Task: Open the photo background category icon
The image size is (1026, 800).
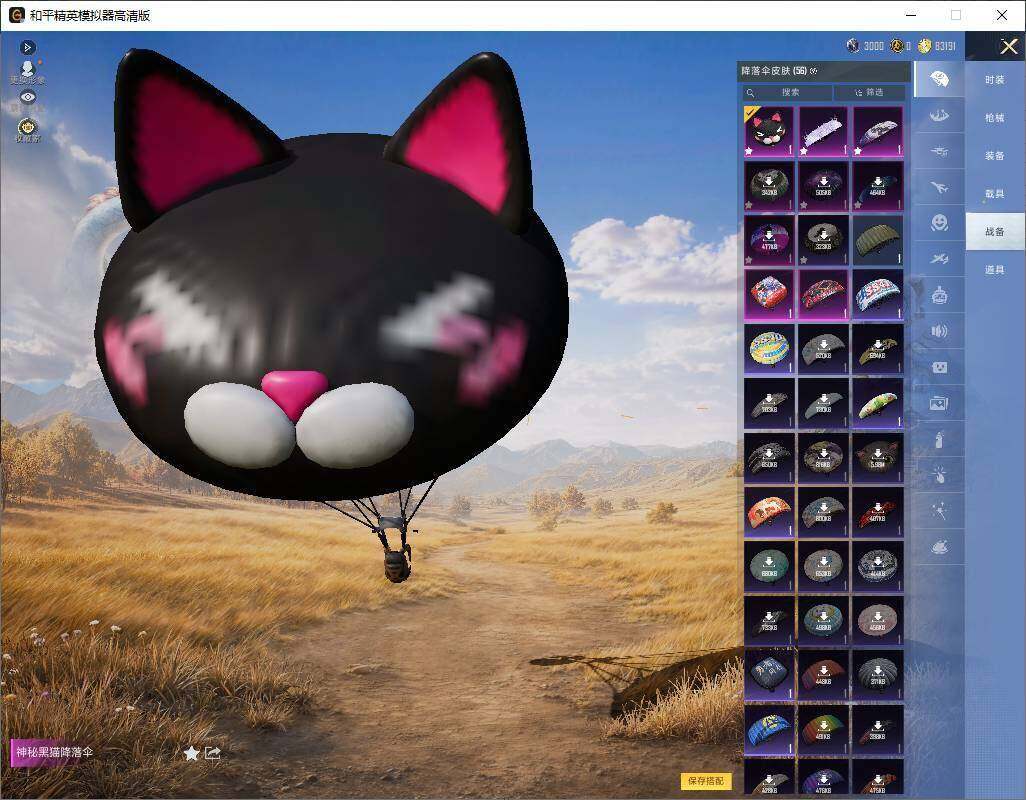Action: 939,404
